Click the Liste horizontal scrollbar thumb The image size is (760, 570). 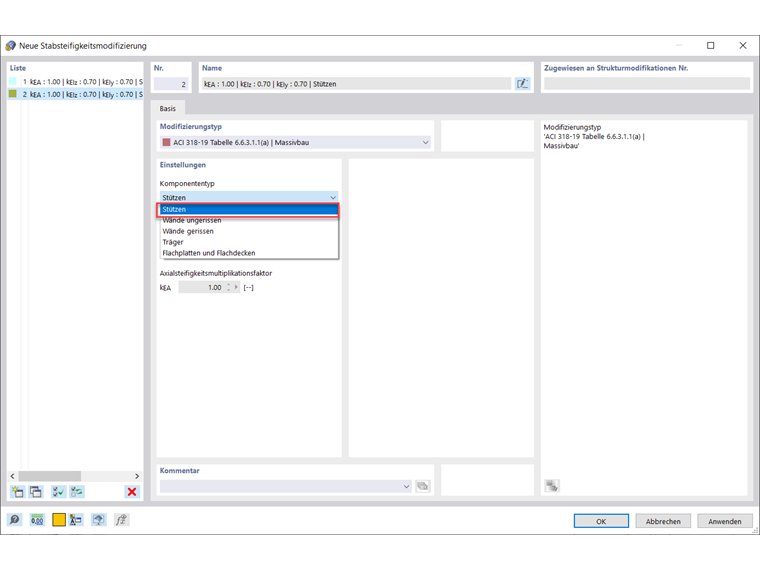pos(49,476)
